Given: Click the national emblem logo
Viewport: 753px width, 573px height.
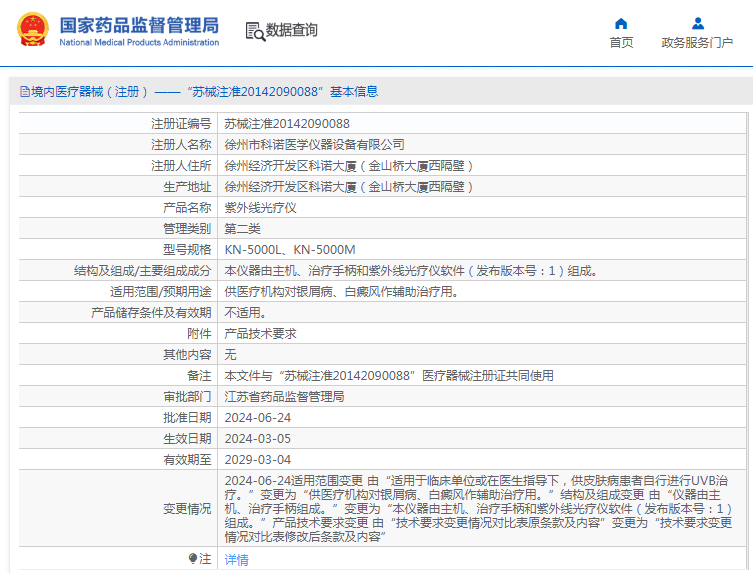Looking at the screenshot, I should coord(31,30).
